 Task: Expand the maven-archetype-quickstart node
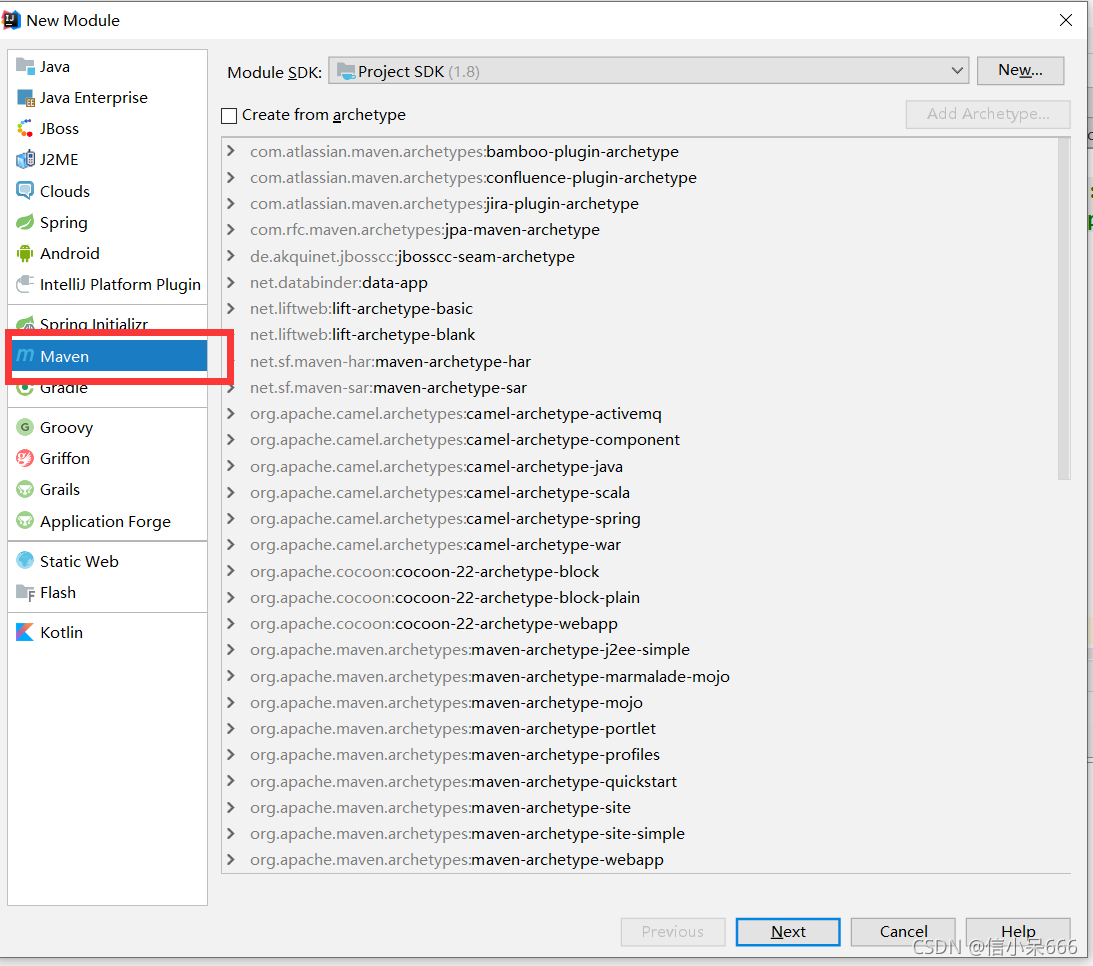tap(231, 781)
